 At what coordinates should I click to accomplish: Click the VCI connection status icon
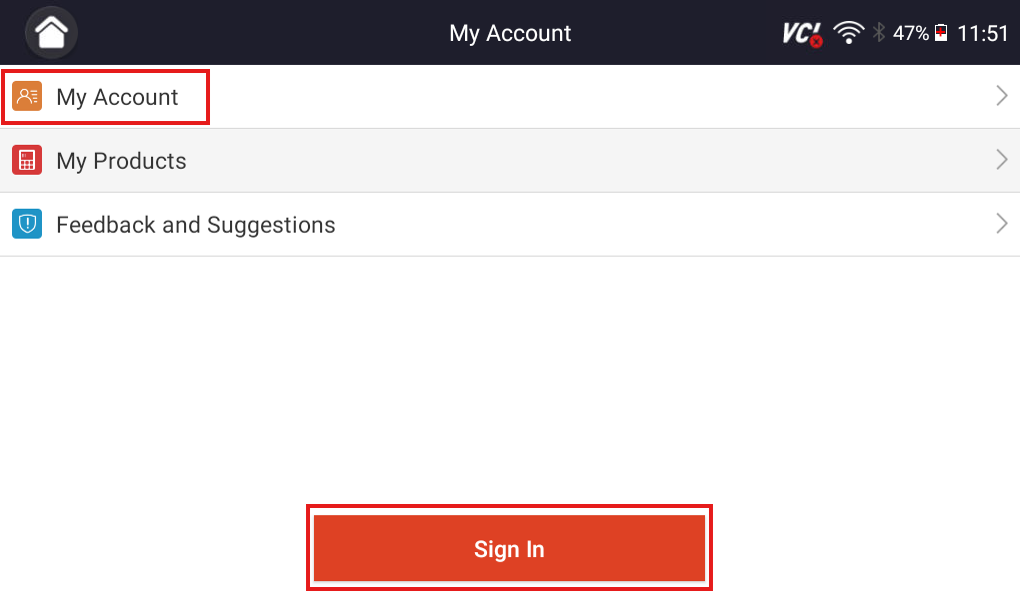pos(801,32)
